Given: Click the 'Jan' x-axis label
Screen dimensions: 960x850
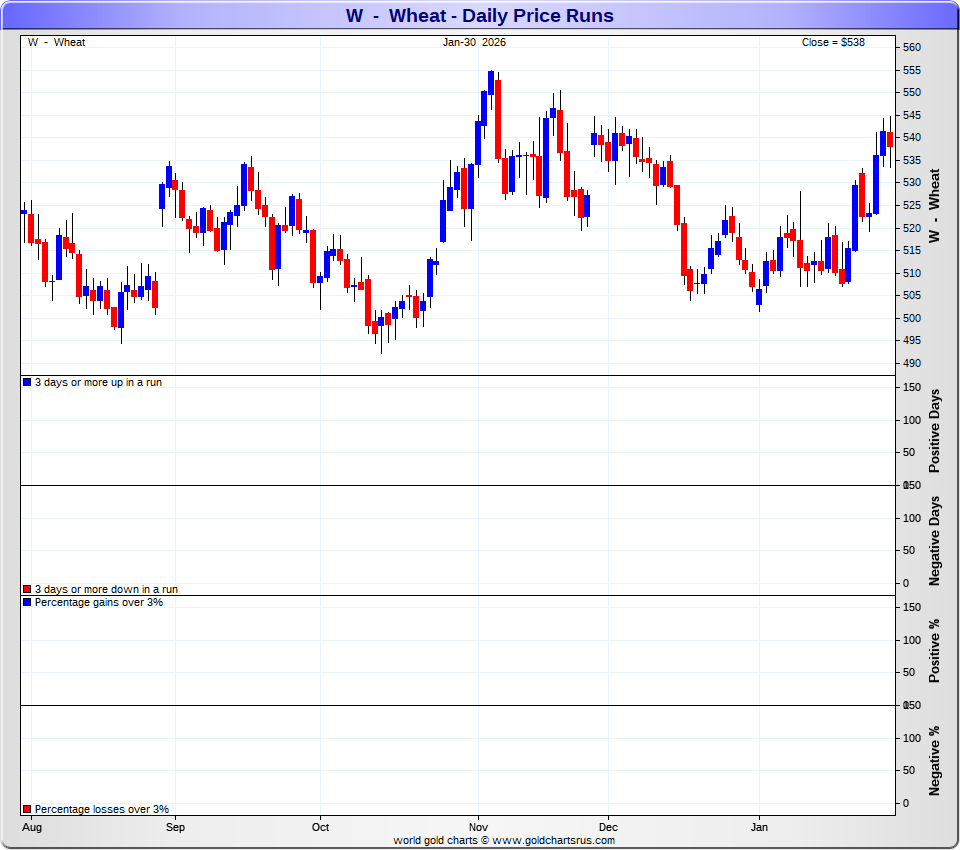Looking at the screenshot, I should click(x=759, y=827).
